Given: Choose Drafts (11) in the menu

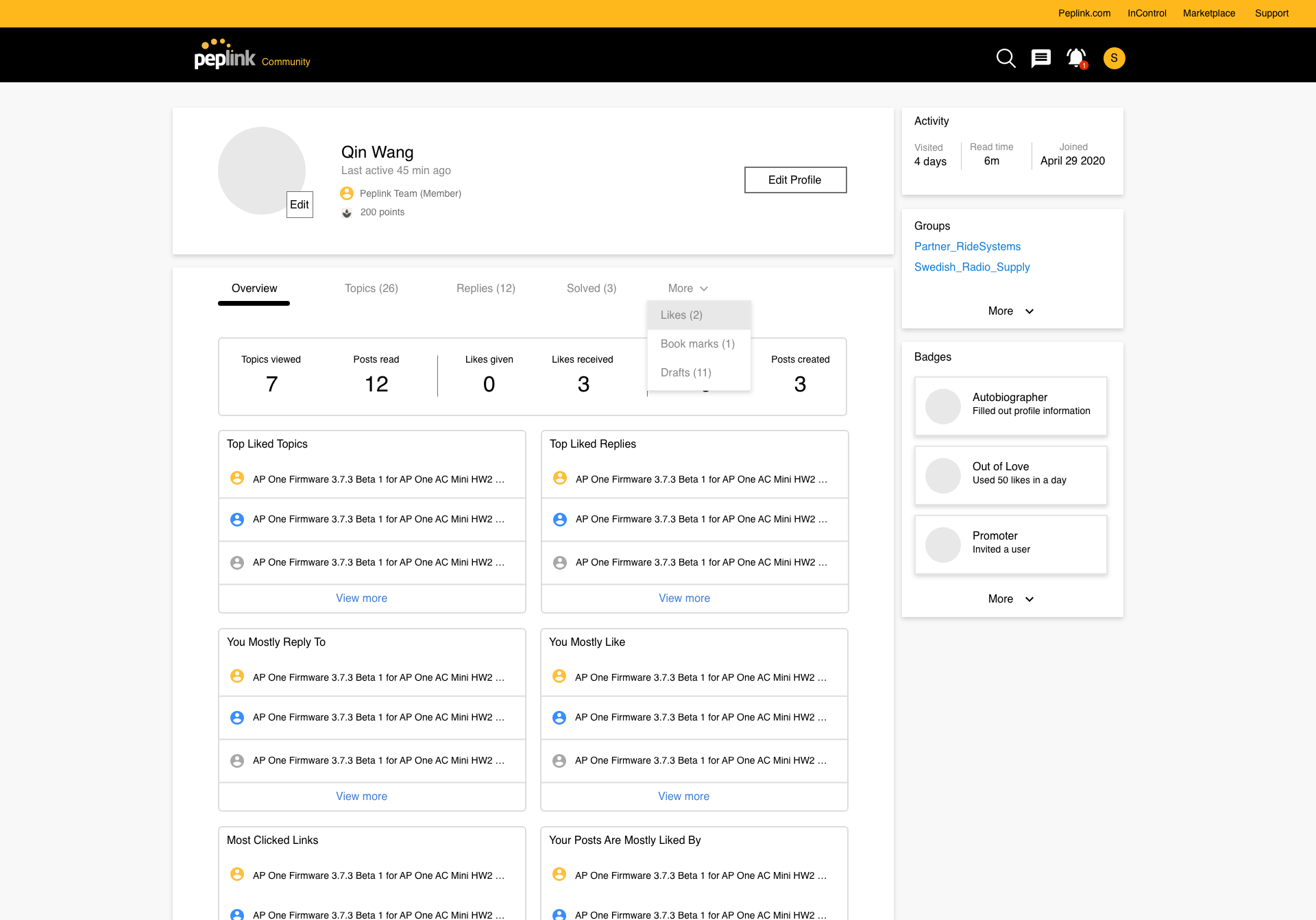Looking at the screenshot, I should 685,373.
